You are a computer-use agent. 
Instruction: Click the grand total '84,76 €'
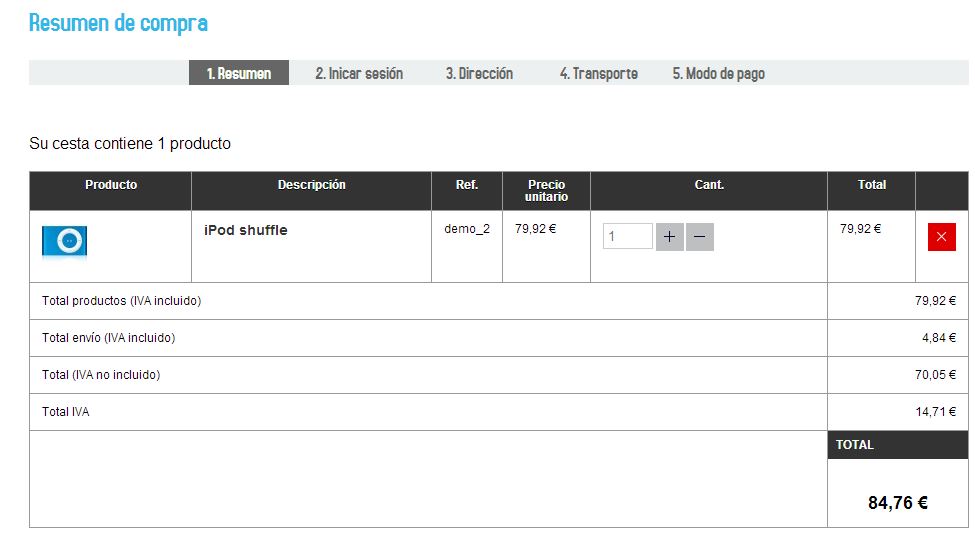point(898,502)
